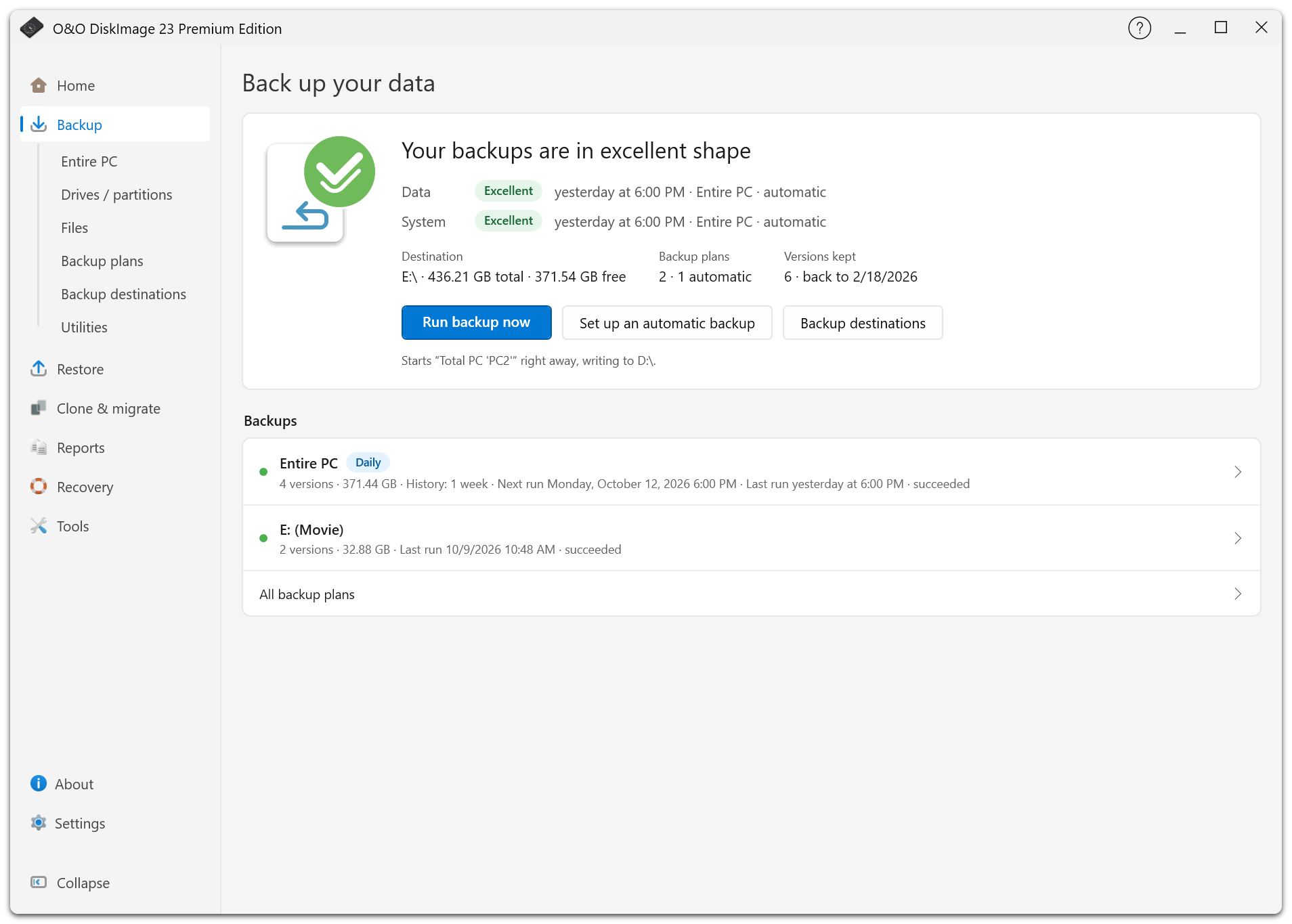This screenshot has height=924, width=1292.
Task: Click the Collapse sidebar icon
Action: pyautogui.click(x=39, y=883)
